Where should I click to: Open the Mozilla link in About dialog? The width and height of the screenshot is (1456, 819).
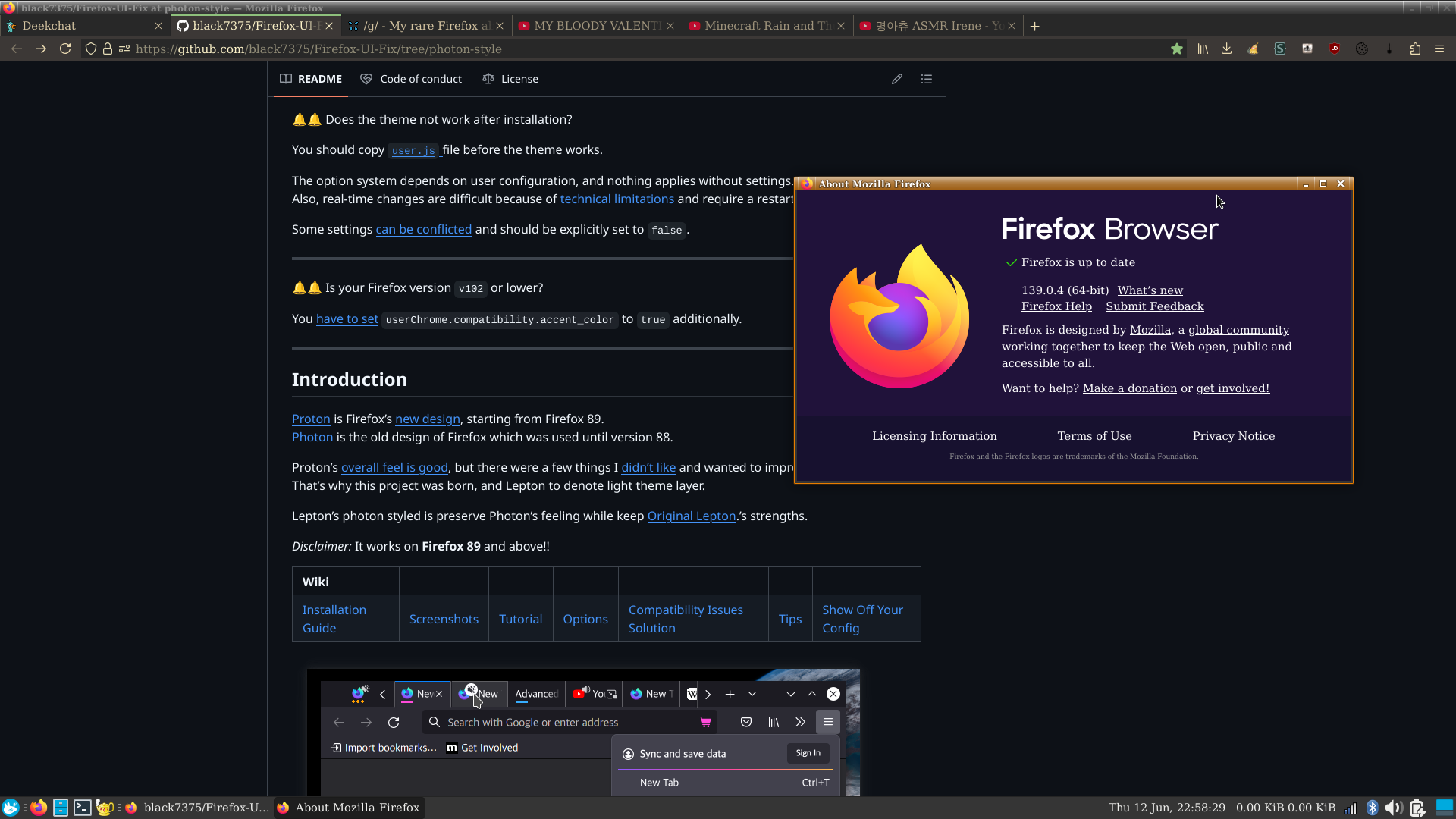[1150, 330]
